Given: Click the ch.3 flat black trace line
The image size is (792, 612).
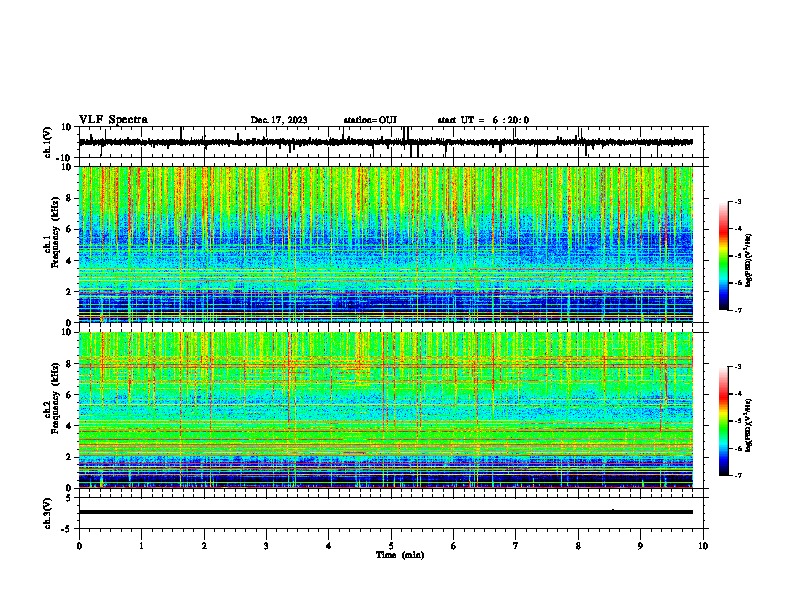Looking at the screenshot, I should pyautogui.click(x=385, y=512).
